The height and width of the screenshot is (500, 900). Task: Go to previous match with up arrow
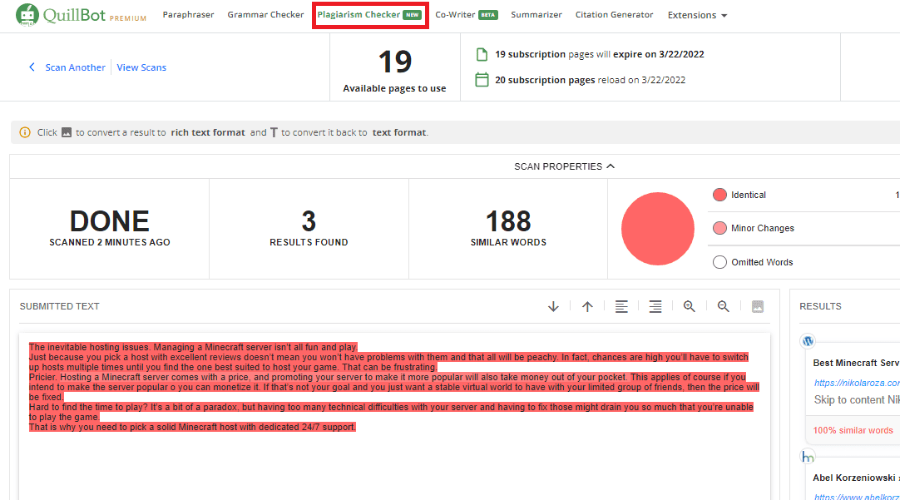(587, 307)
